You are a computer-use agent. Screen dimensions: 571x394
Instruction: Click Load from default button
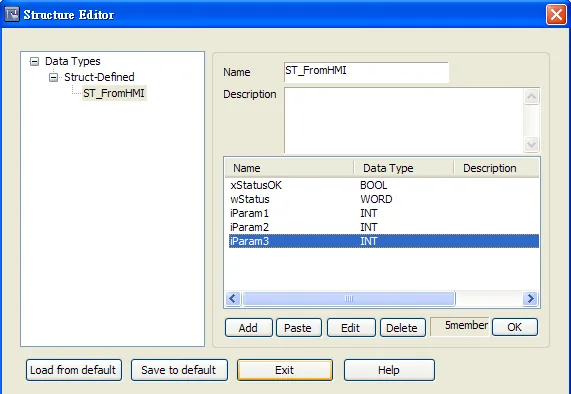point(74,370)
